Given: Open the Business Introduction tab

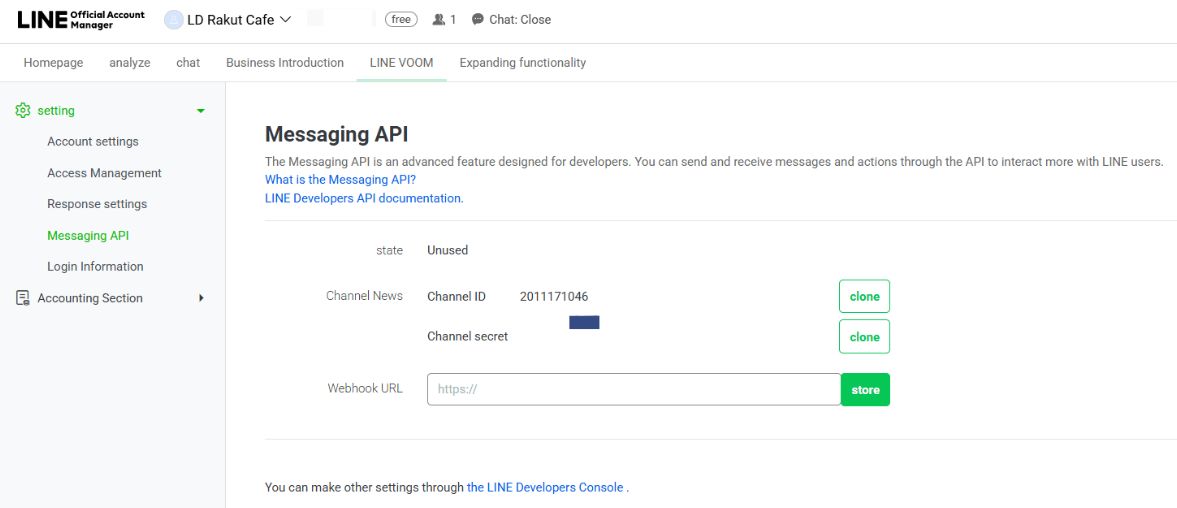Looking at the screenshot, I should click(x=285, y=63).
